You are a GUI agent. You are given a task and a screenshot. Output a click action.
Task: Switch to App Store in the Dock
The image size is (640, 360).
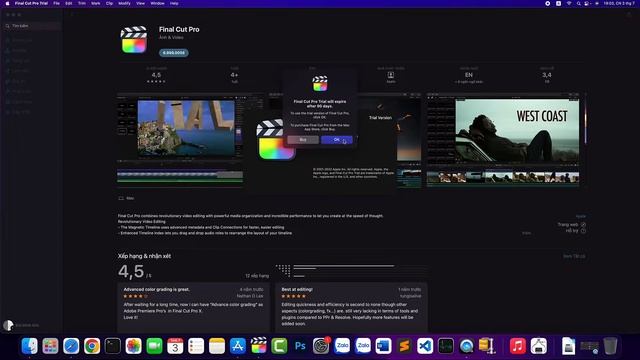pyautogui.click(x=238, y=346)
